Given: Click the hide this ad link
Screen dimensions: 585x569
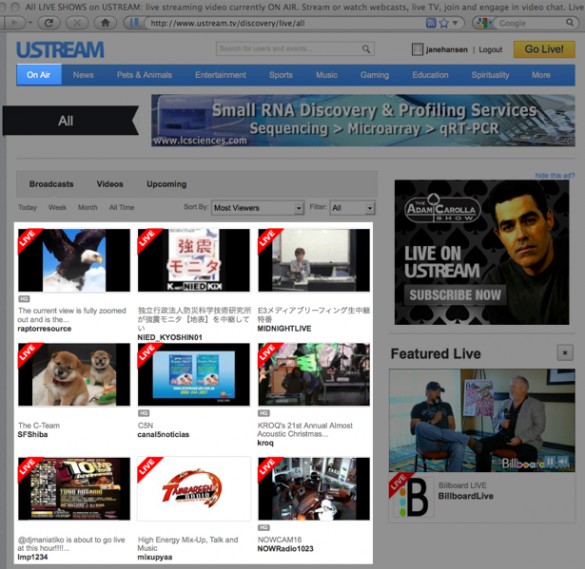Looking at the screenshot, I should [x=555, y=175].
